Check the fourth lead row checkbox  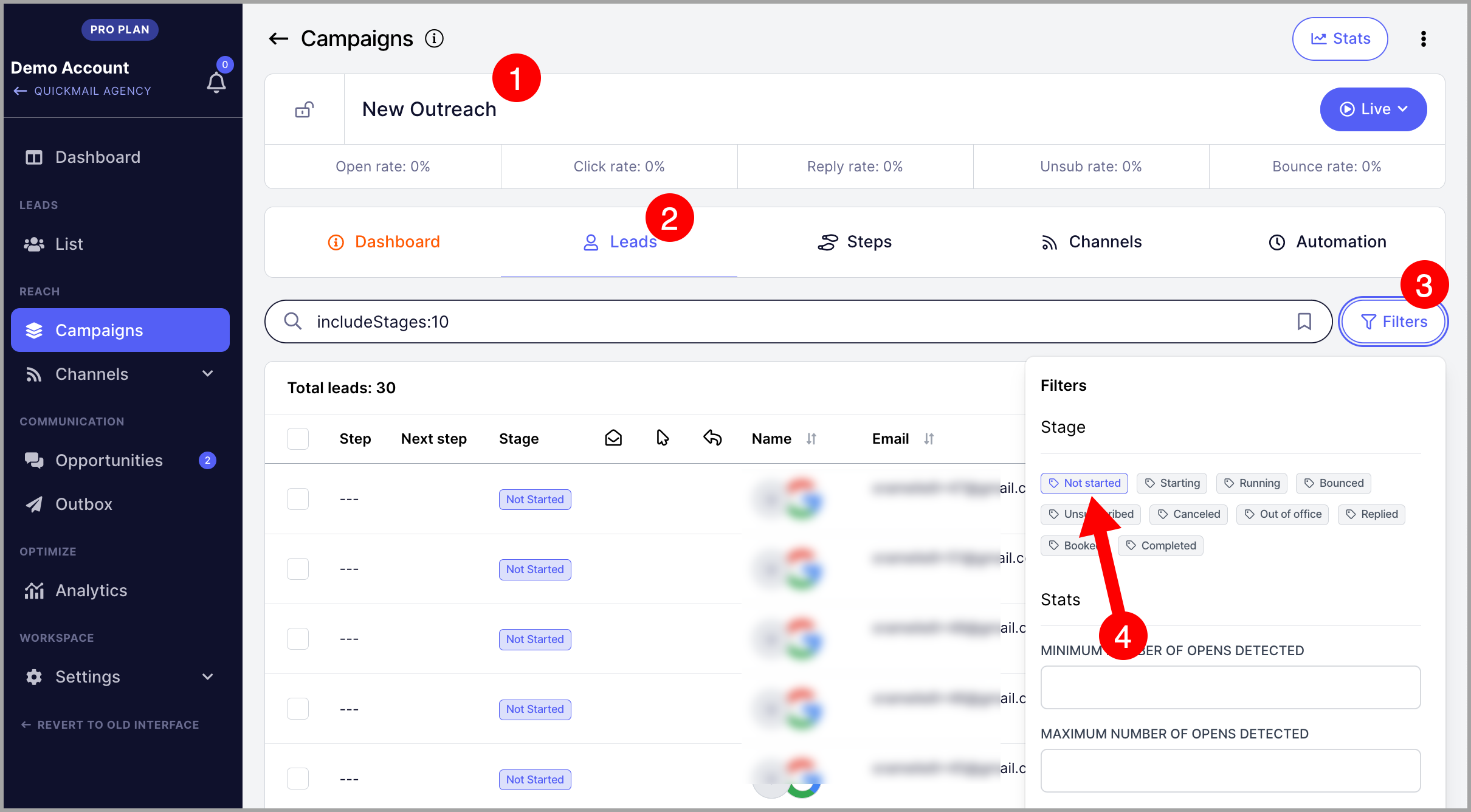(298, 709)
